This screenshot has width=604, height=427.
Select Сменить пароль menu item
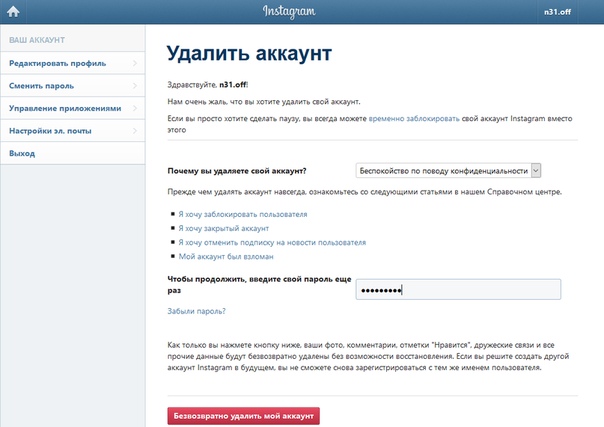[73, 86]
